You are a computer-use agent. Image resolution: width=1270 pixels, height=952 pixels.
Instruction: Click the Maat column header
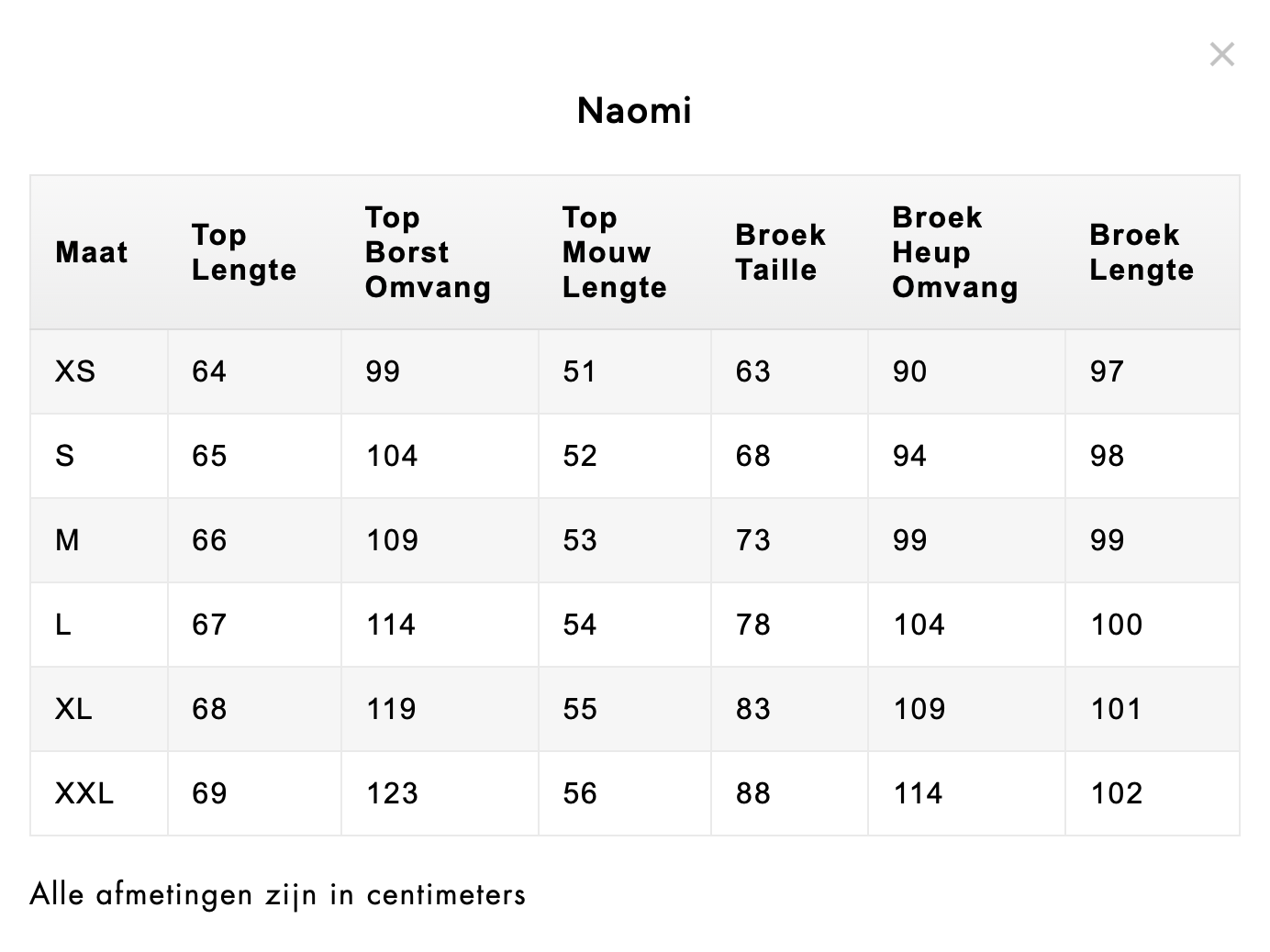[x=92, y=252]
